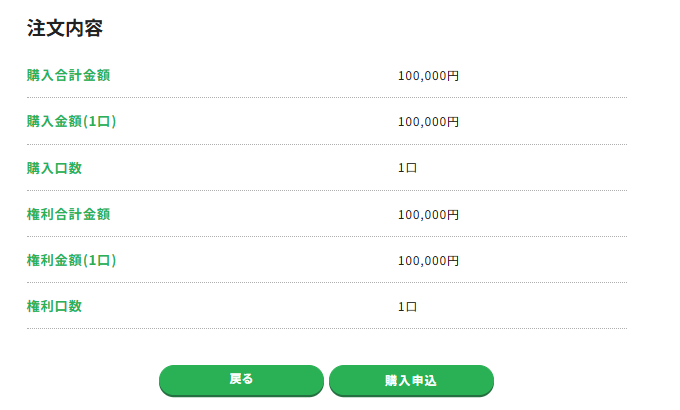Click the 権利合計金額 label
This screenshot has height=410, width=680.
[x=68, y=214]
